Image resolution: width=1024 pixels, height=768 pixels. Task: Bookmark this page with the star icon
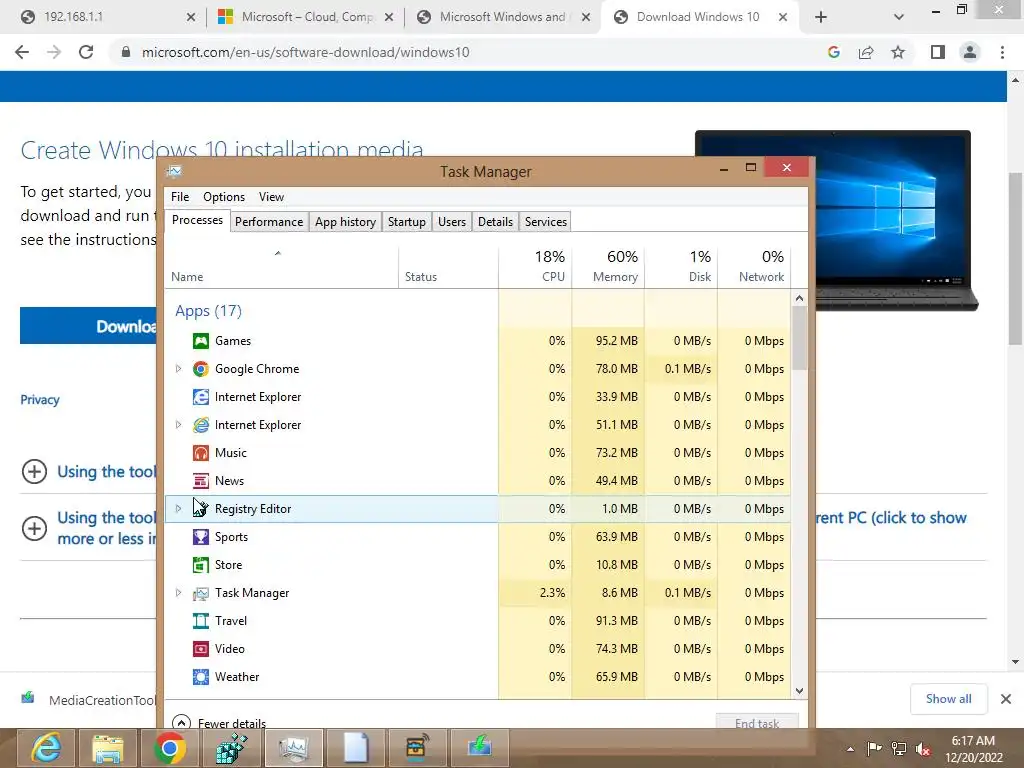[x=898, y=52]
